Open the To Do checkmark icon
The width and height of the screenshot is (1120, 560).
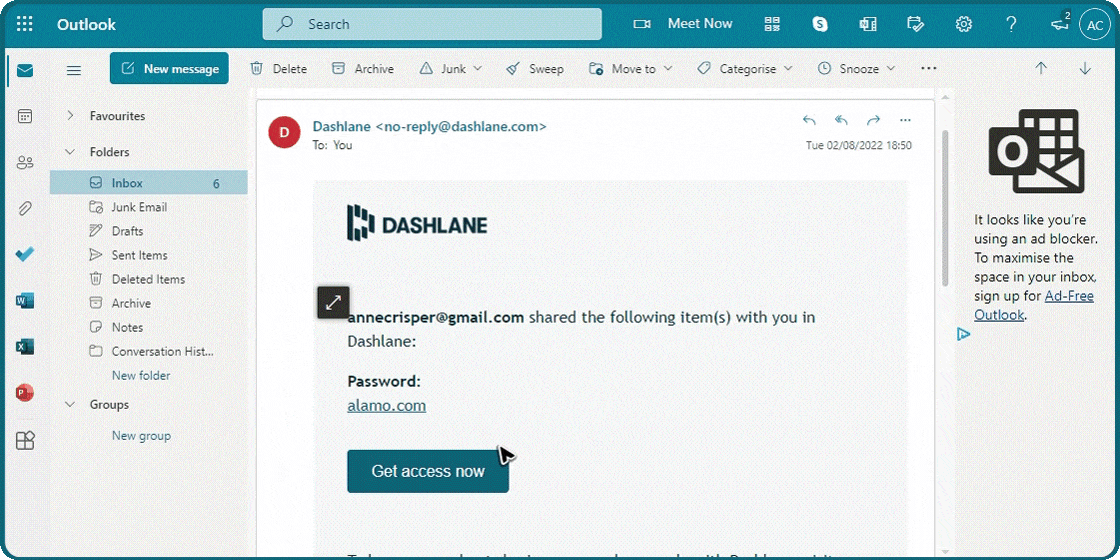(x=25, y=254)
